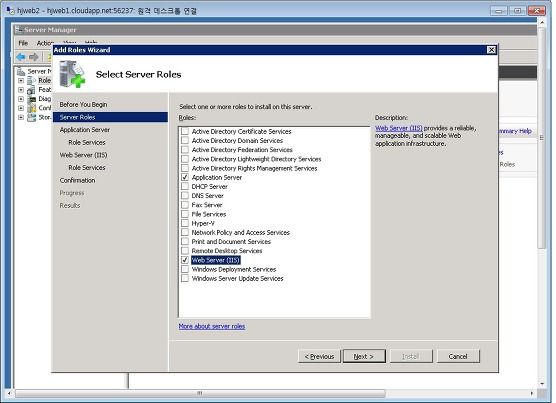Screen dimensions: 556x403
Task: Minimize the remote desktop connection window
Action: 499,11
